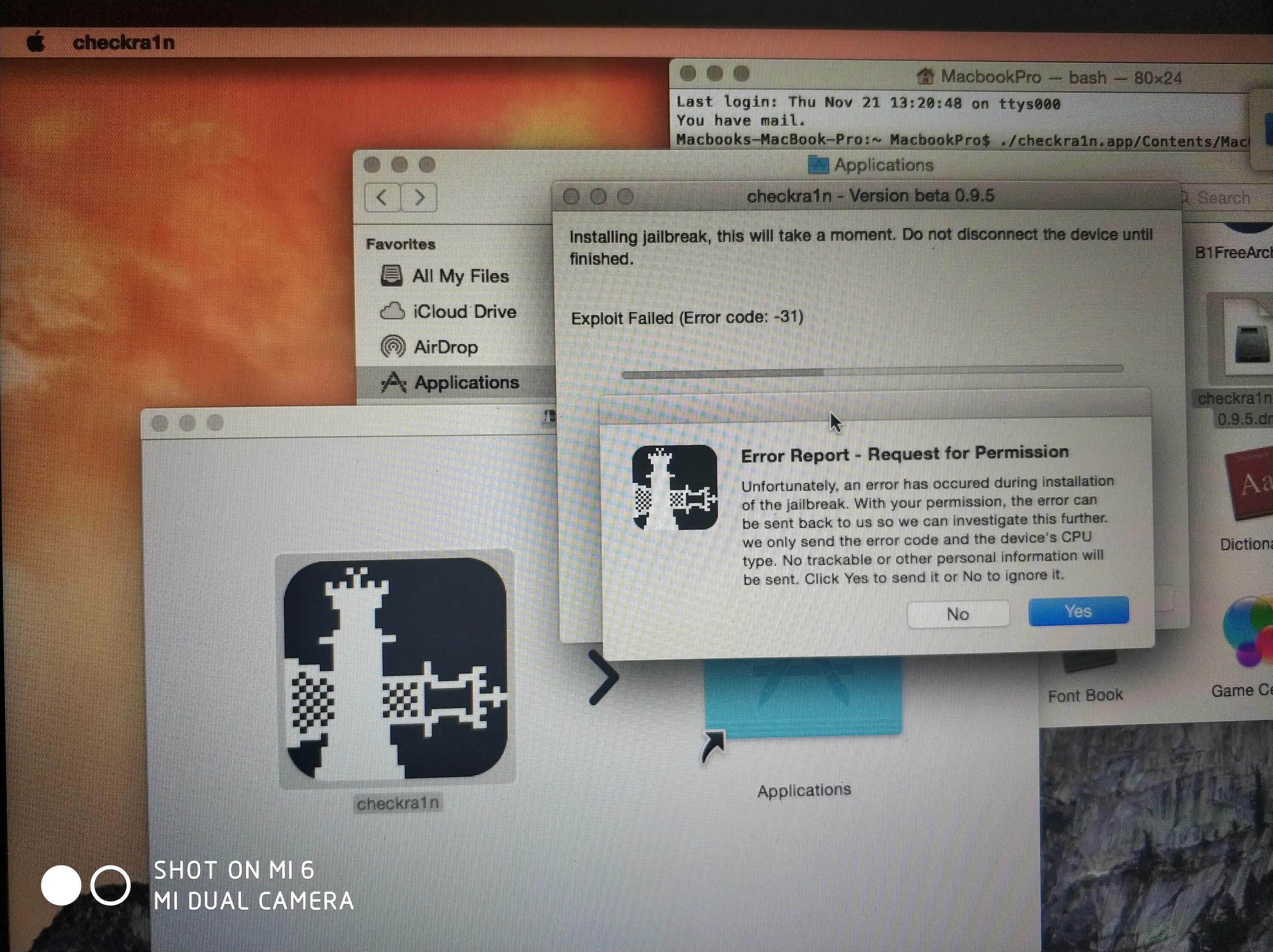The width and height of the screenshot is (1273, 952).
Task: Click the Error Report - Request for Permission heading
Action: tap(905, 454)
